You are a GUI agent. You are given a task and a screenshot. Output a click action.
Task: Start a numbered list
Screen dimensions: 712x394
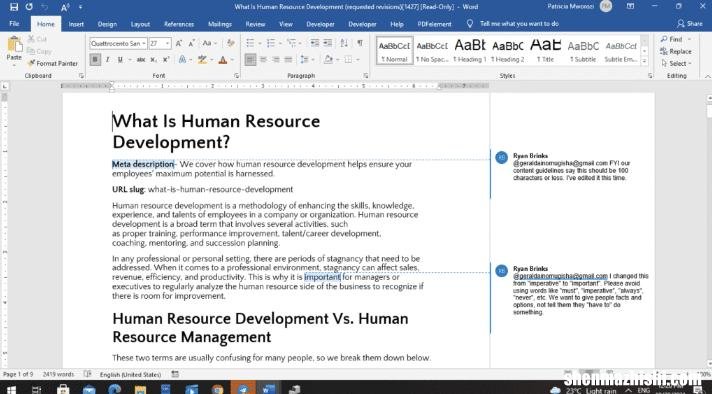[271, 43]
